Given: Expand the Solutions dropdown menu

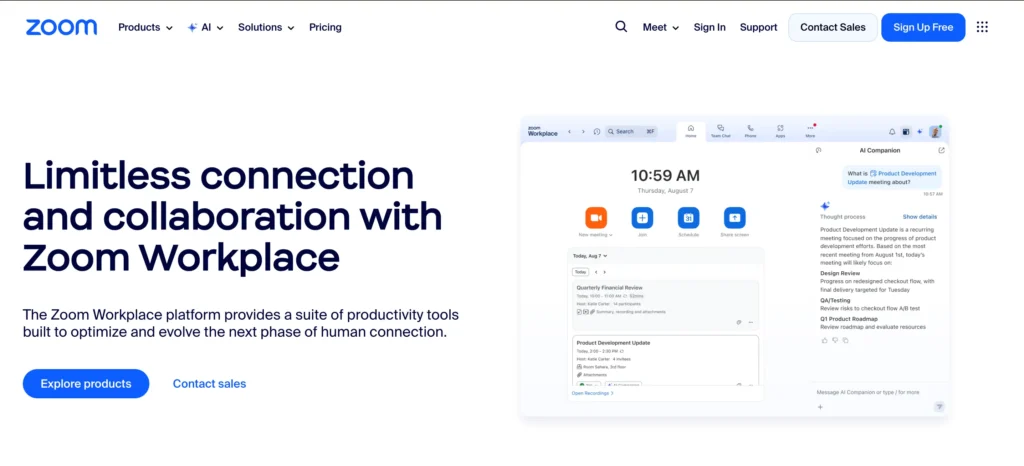Looking at the screenshot, I should pyautogui.click(x=266, y=27).
